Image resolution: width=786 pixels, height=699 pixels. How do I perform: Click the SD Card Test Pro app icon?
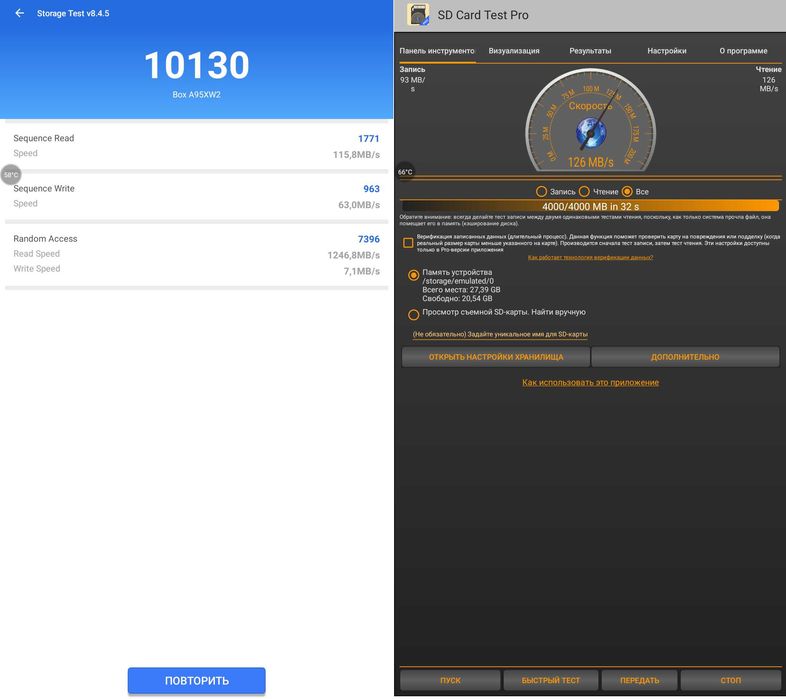(418, 15)
